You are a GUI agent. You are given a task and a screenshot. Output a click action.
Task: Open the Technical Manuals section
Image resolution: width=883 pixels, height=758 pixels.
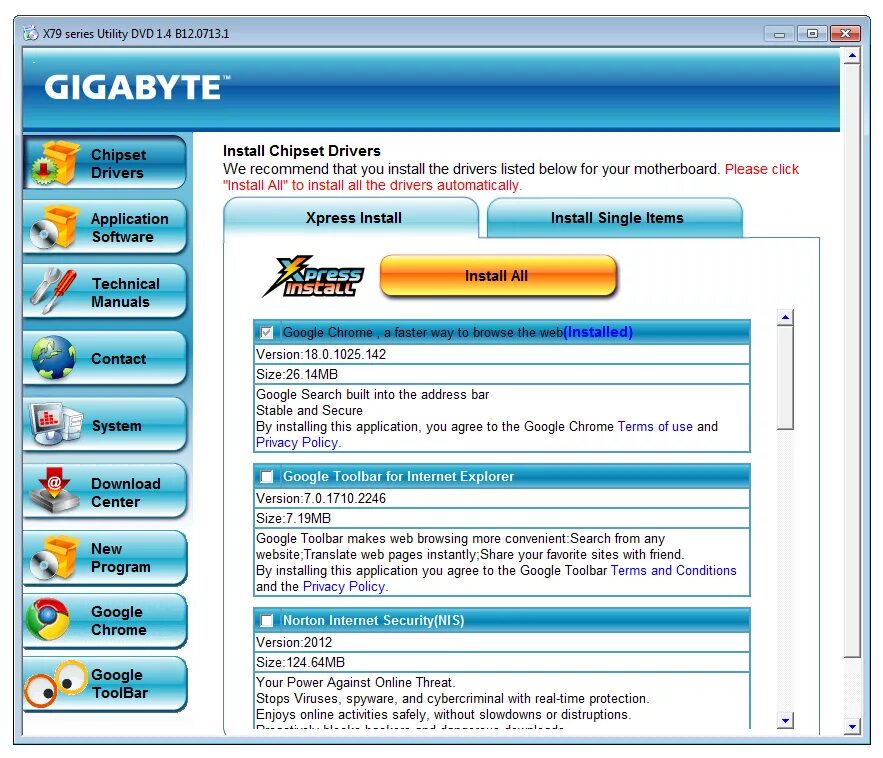click(x=105, y=292)
